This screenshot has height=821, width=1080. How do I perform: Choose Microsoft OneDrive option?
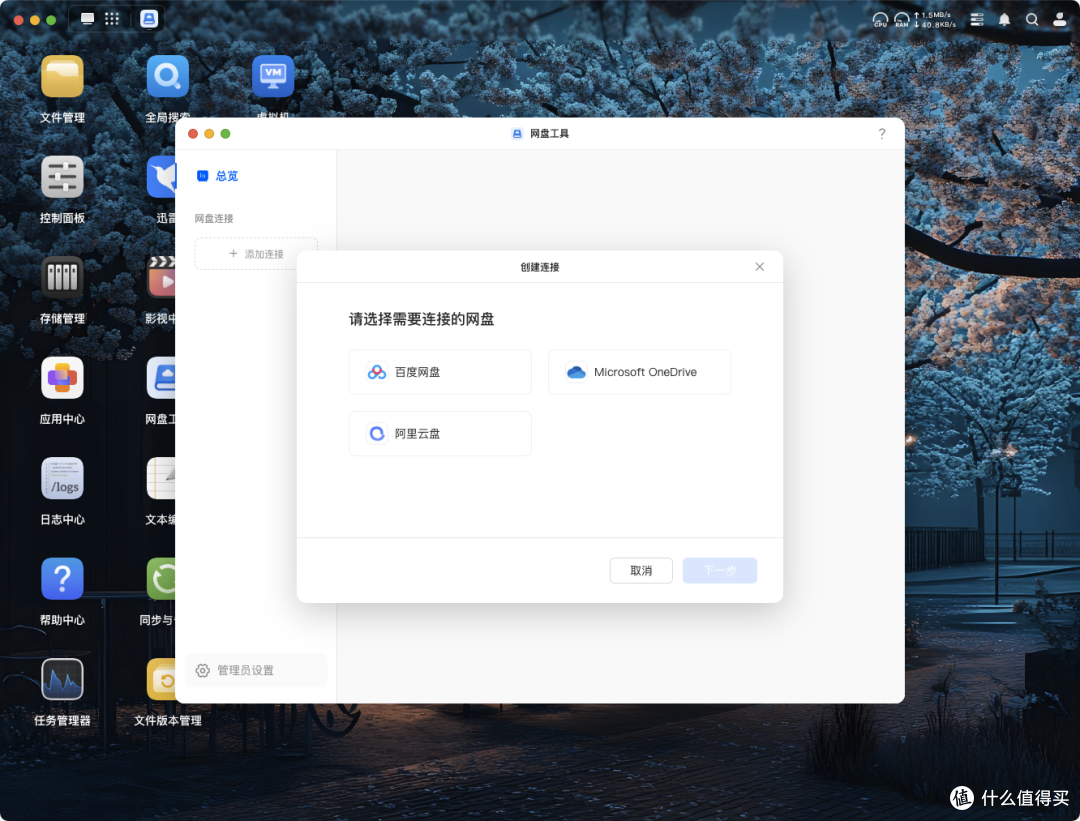tap(639, 372)
